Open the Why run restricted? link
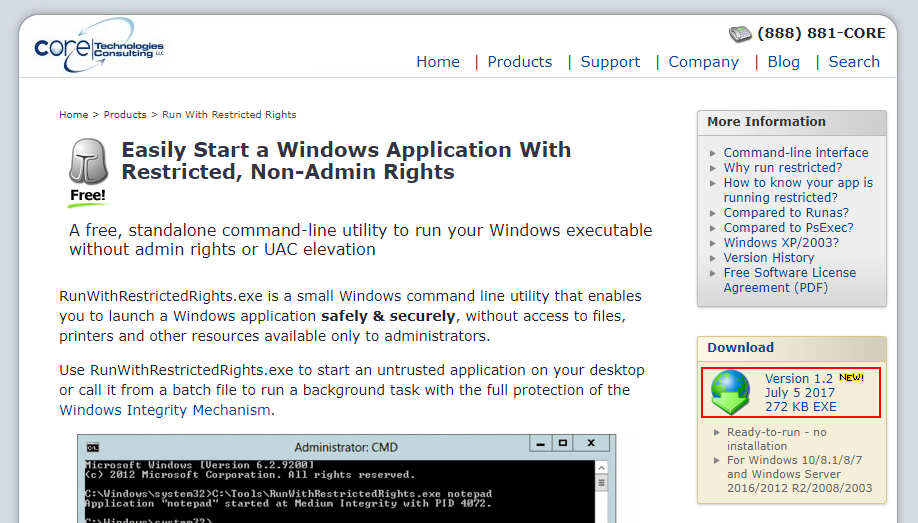 pos(783,168)
